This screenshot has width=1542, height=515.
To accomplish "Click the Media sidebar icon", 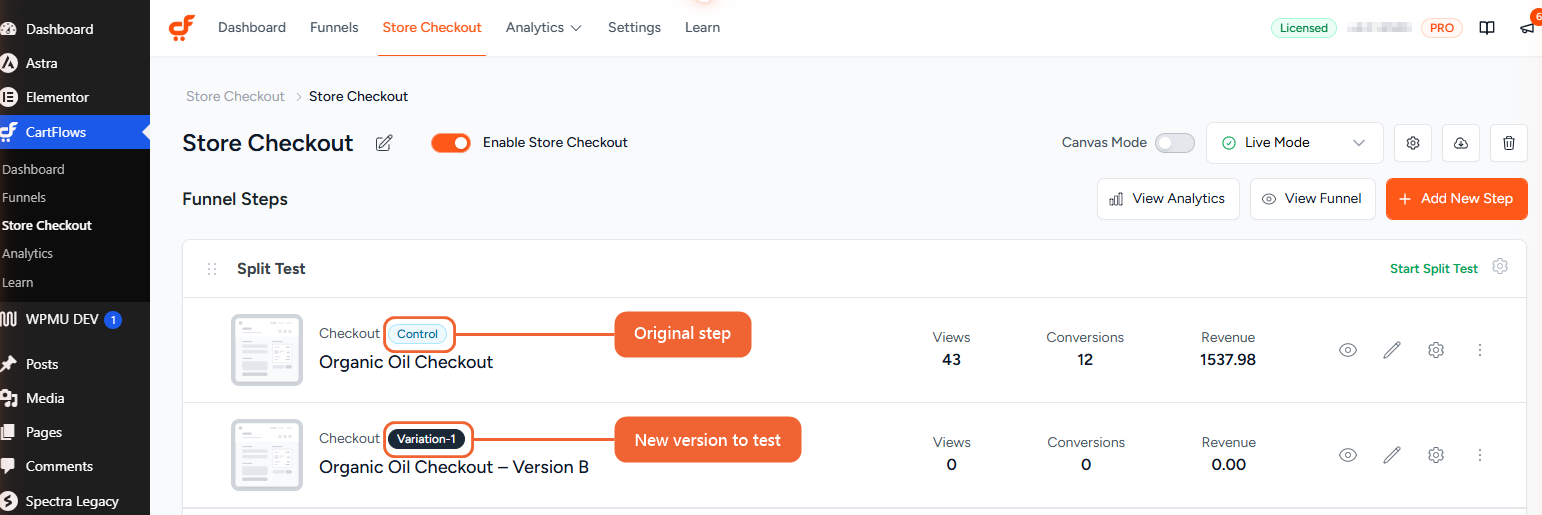I will click(9, 398).
